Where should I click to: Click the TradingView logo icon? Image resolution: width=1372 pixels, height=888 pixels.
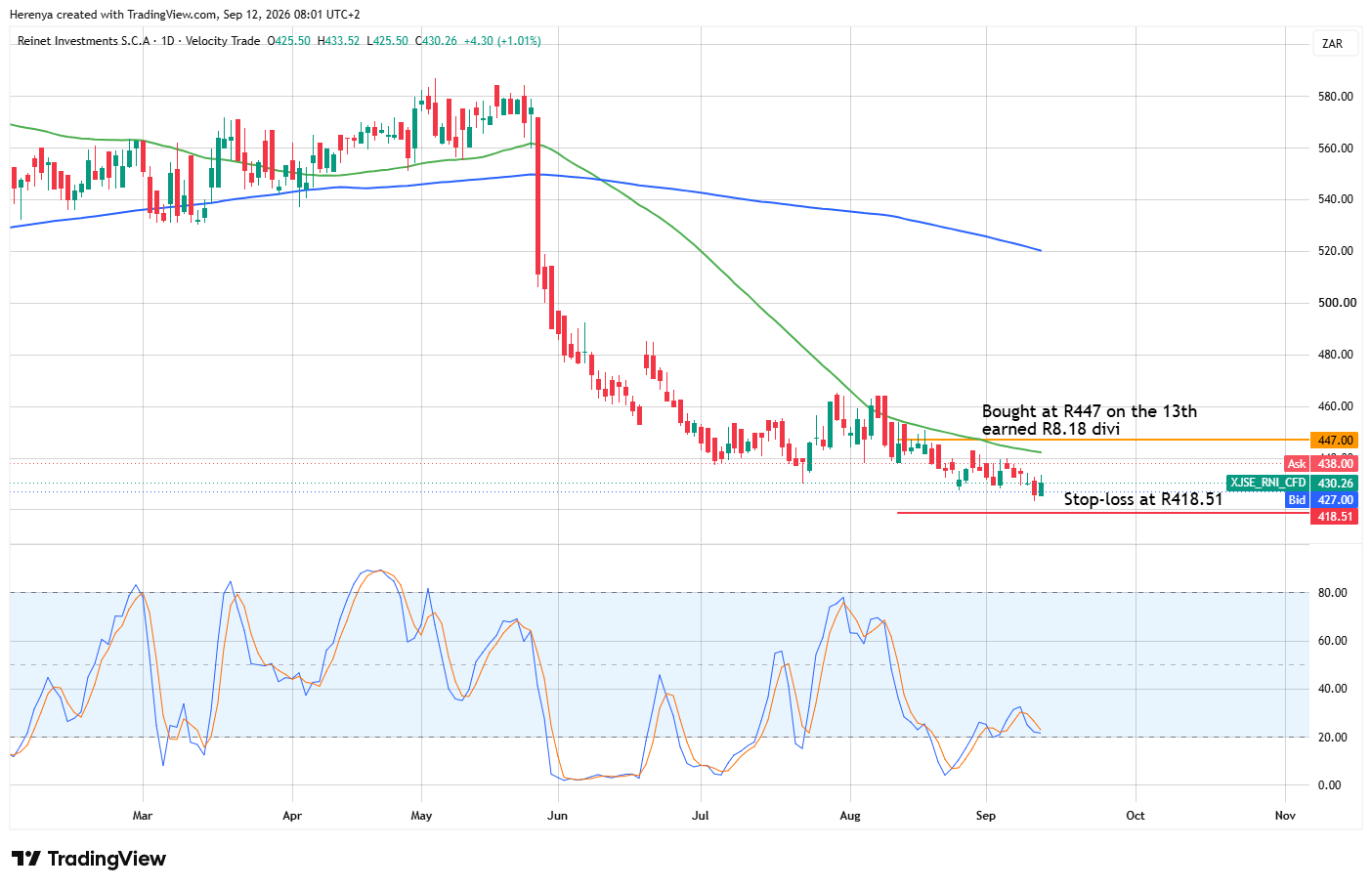tap(26, 859)
